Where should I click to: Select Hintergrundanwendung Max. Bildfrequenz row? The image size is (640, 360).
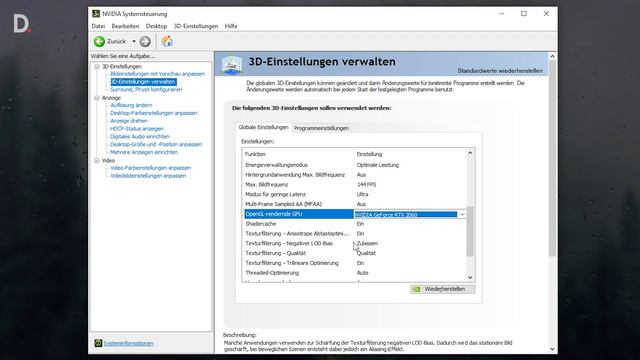click(x=355, y=175)
